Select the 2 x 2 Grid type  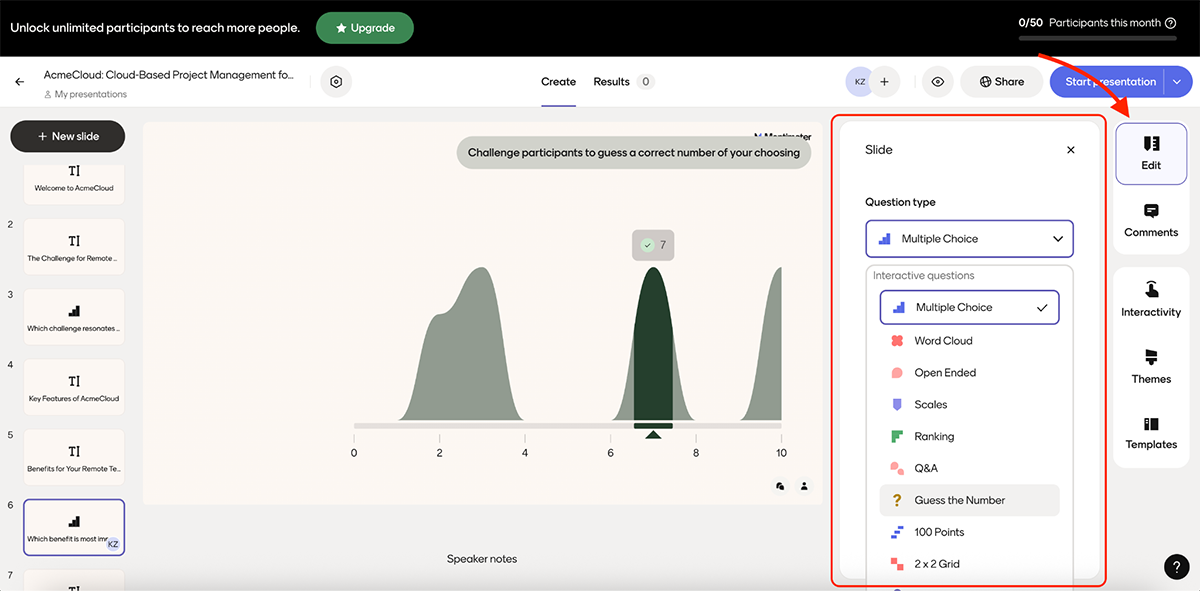coord(937,563)
